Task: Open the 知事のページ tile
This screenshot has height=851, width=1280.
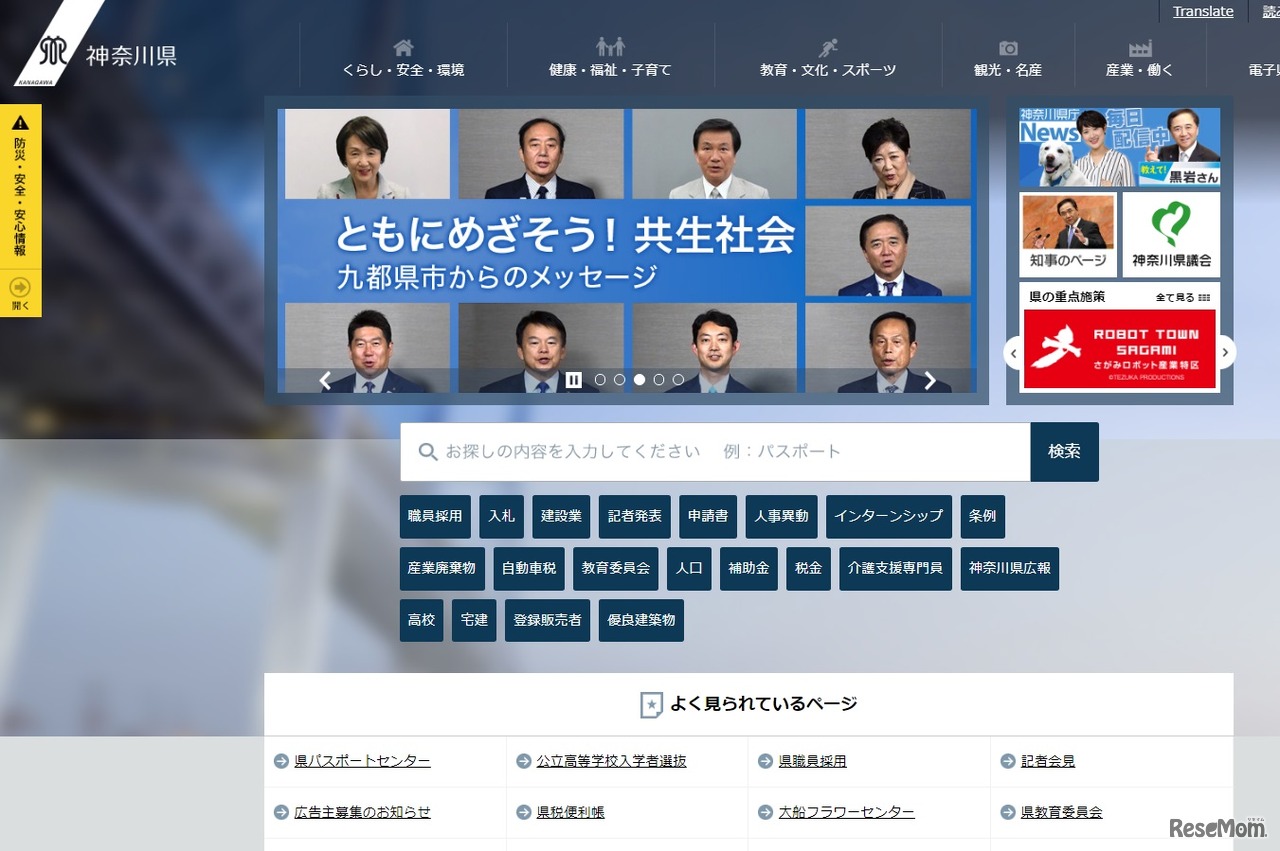Action: coord(1068,234)
